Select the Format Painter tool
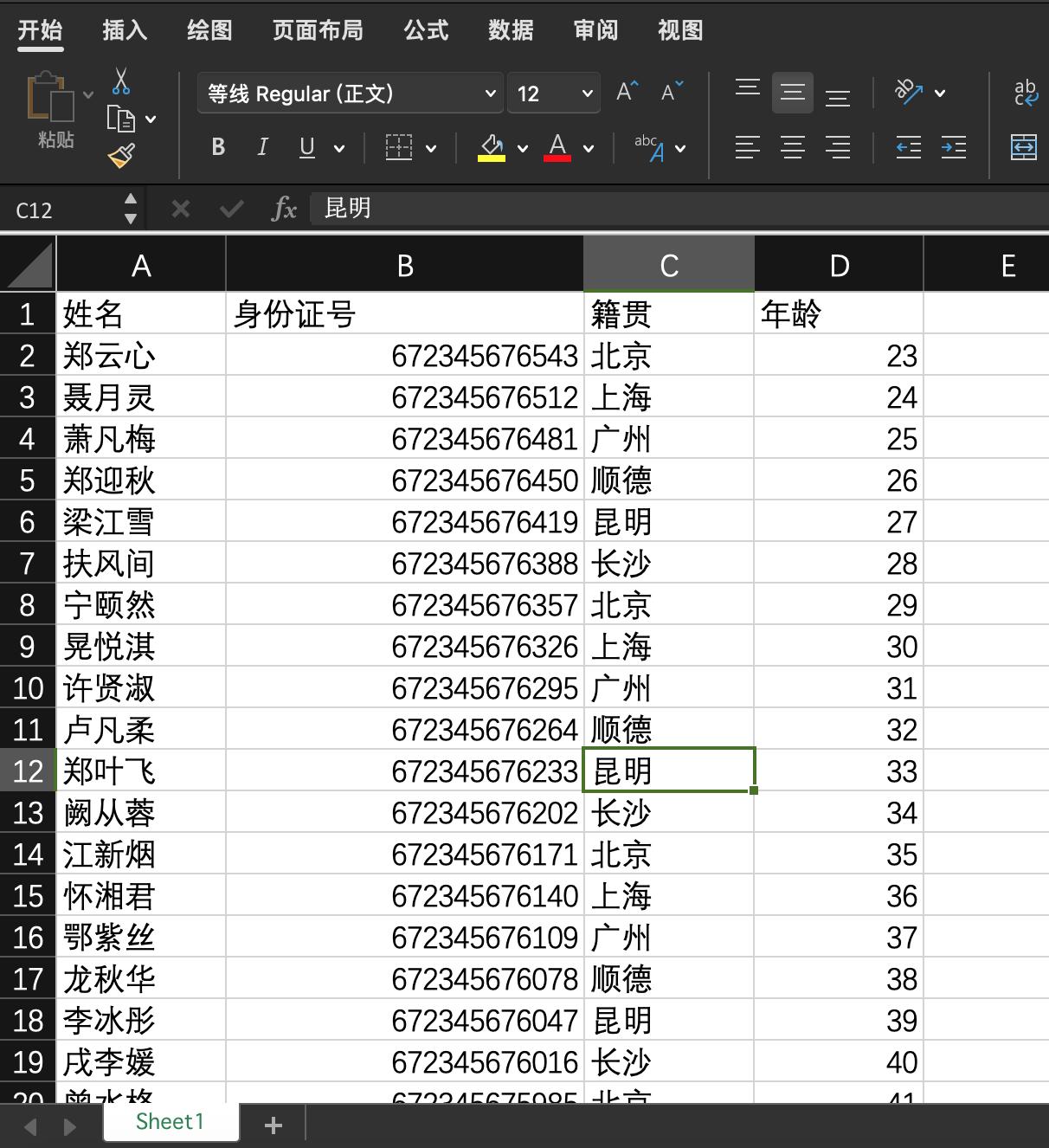The height and width of the screenshot is (1148, 1049). (121, 156)
